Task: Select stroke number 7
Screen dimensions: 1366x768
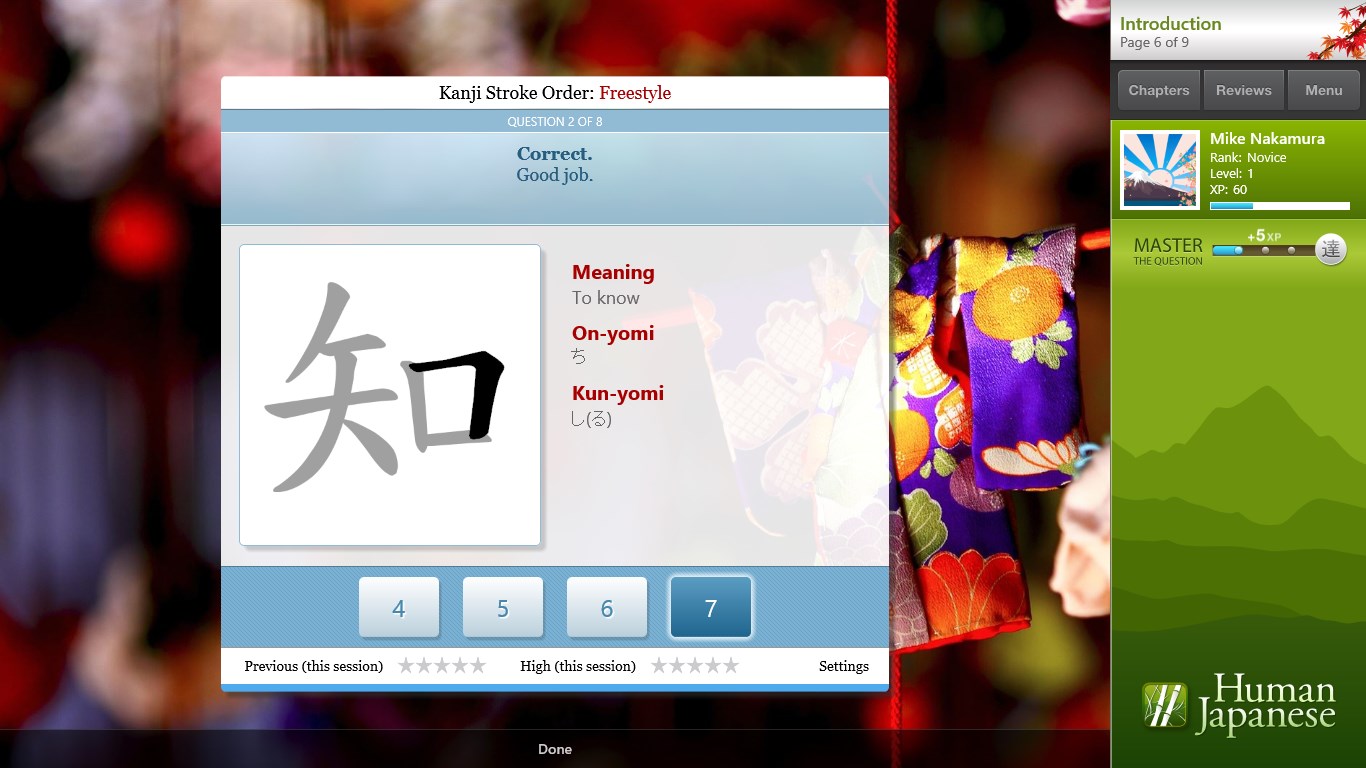Action: [x=711, y=608]
